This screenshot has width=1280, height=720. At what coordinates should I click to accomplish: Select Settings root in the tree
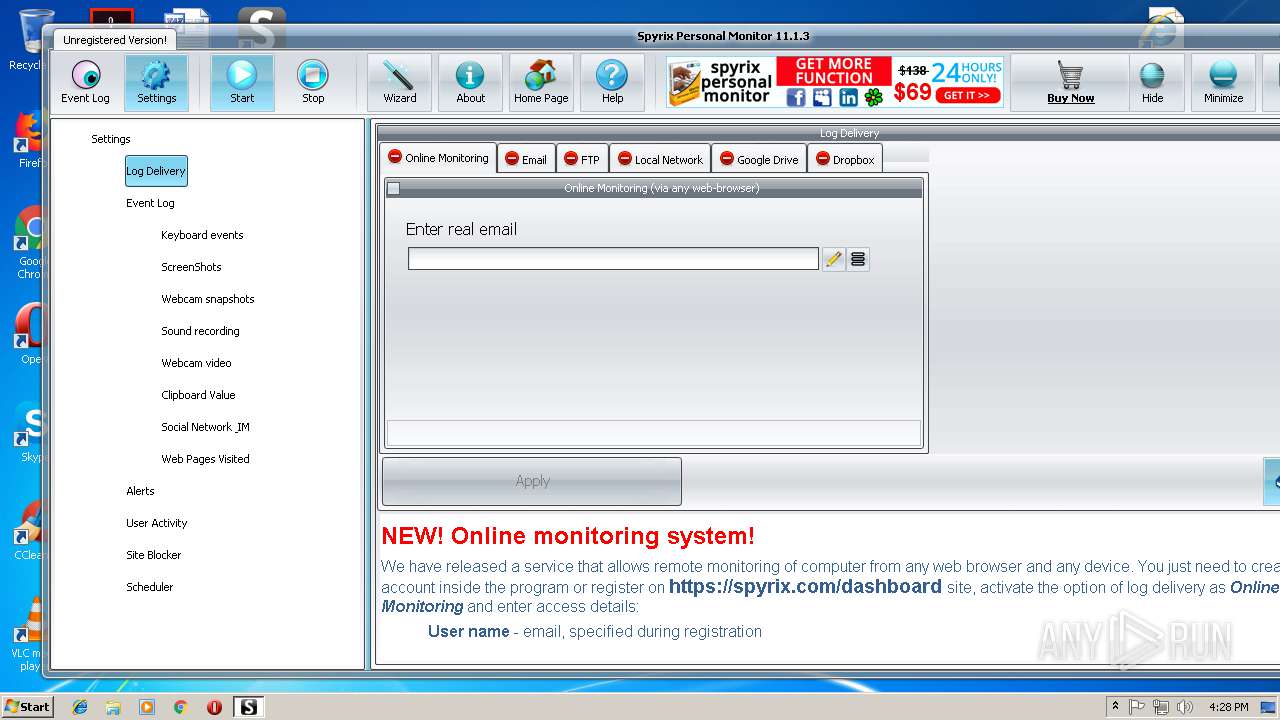[x=111, y=139]
